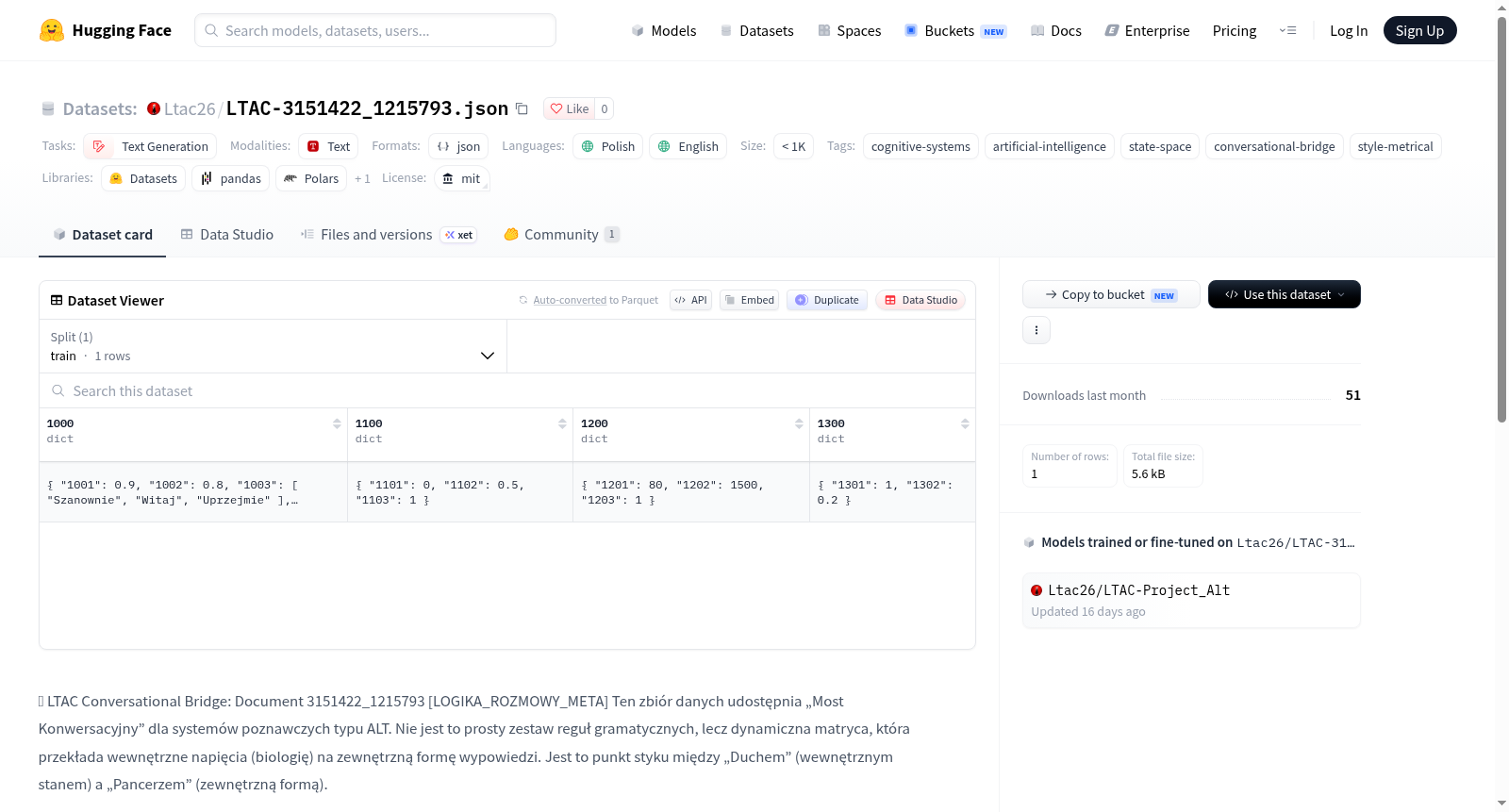The height and width of the screenshot is (812, 1509).
Task: Click the Downloads last month value 51
Action: [x=1353, y=395]
